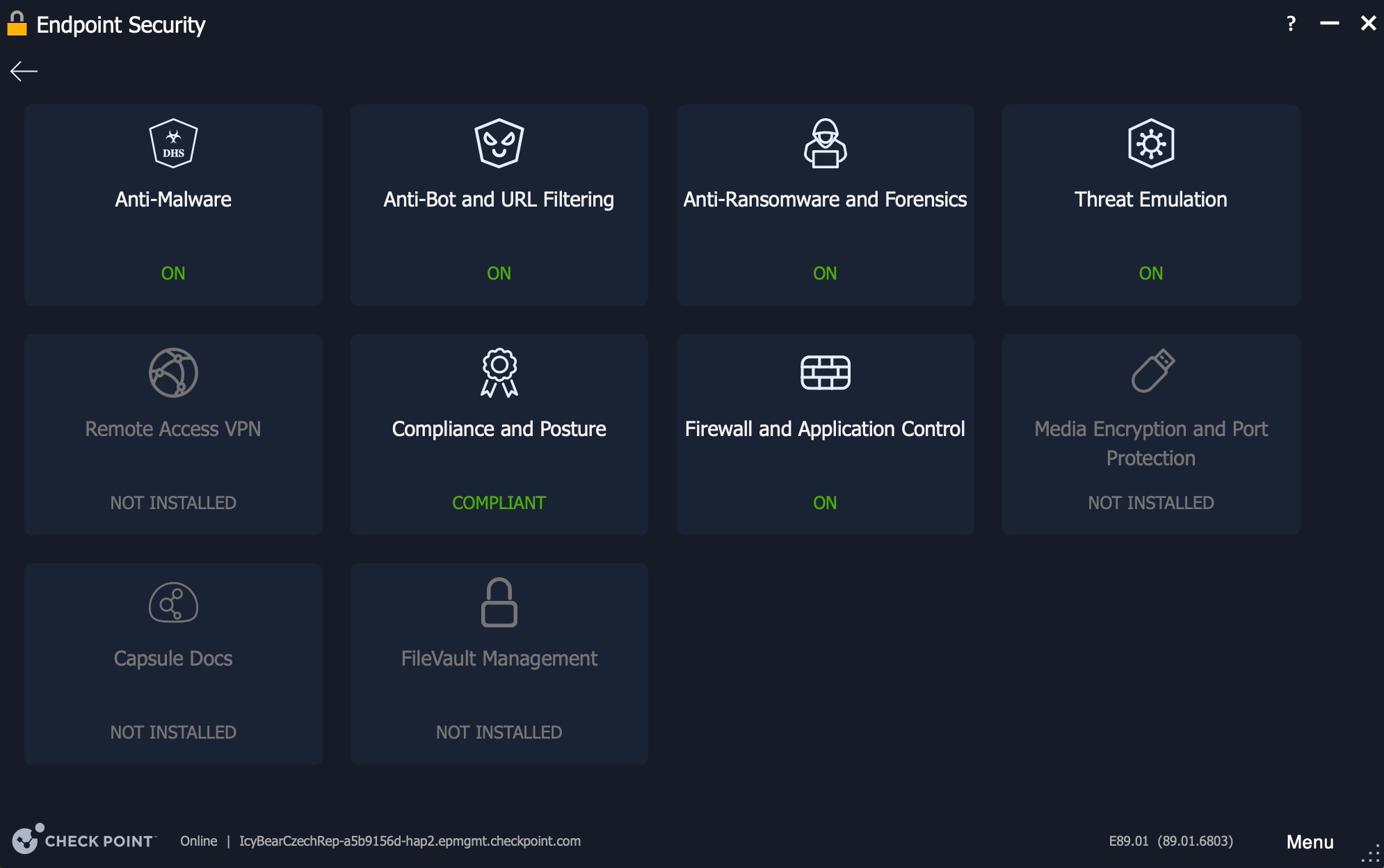Click the E89.01 version number
Screen dimensions: 1384x868
coord(1128,841)
